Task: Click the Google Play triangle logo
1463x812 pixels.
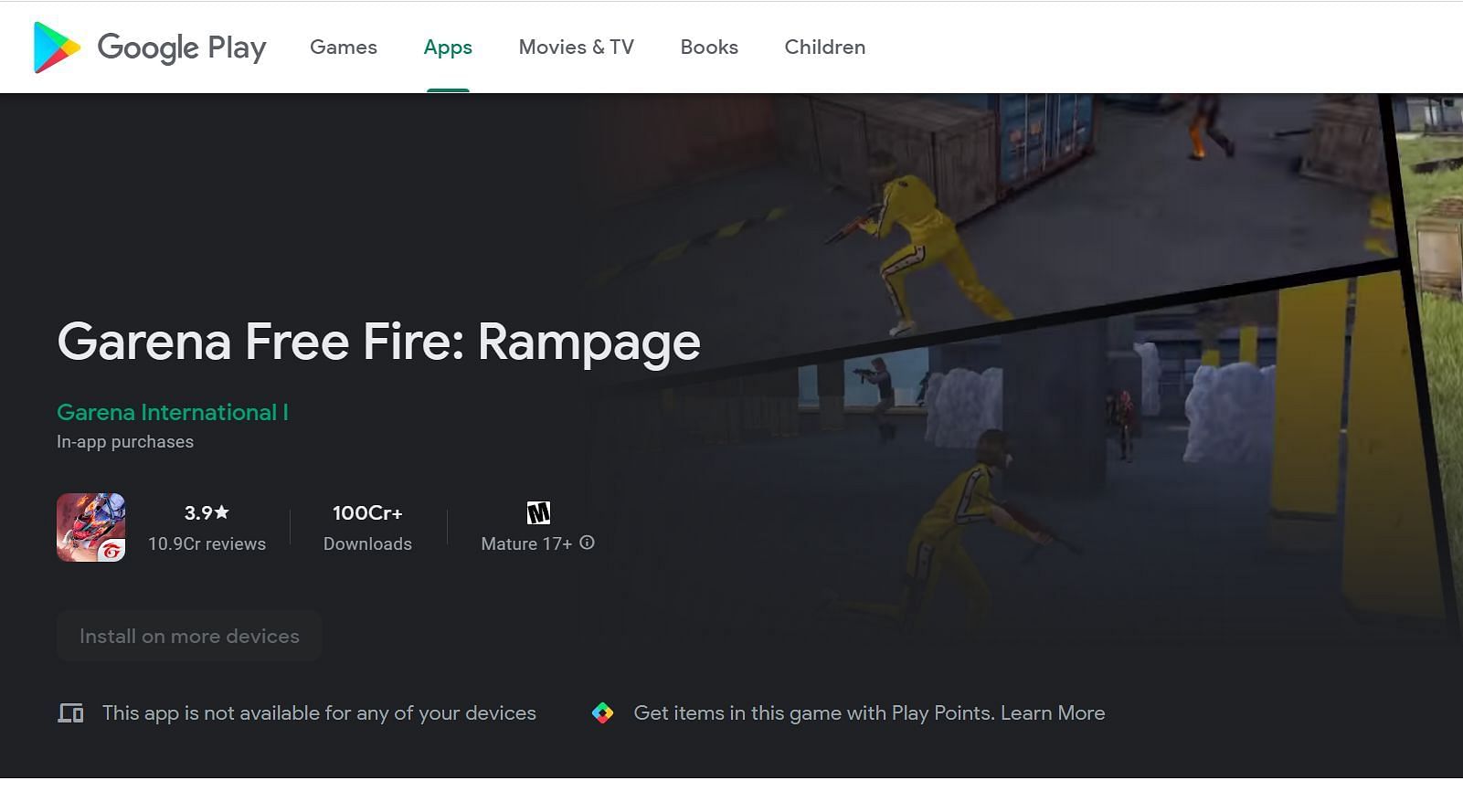Action: pyautogui.click(x=57, y=47)
